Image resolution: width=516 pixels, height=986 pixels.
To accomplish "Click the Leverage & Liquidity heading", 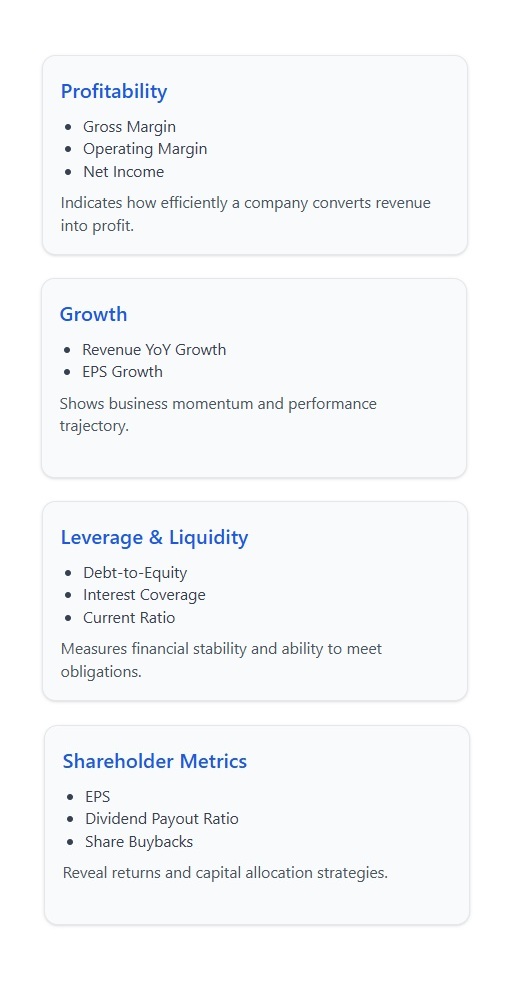I will tap(155, 538).
